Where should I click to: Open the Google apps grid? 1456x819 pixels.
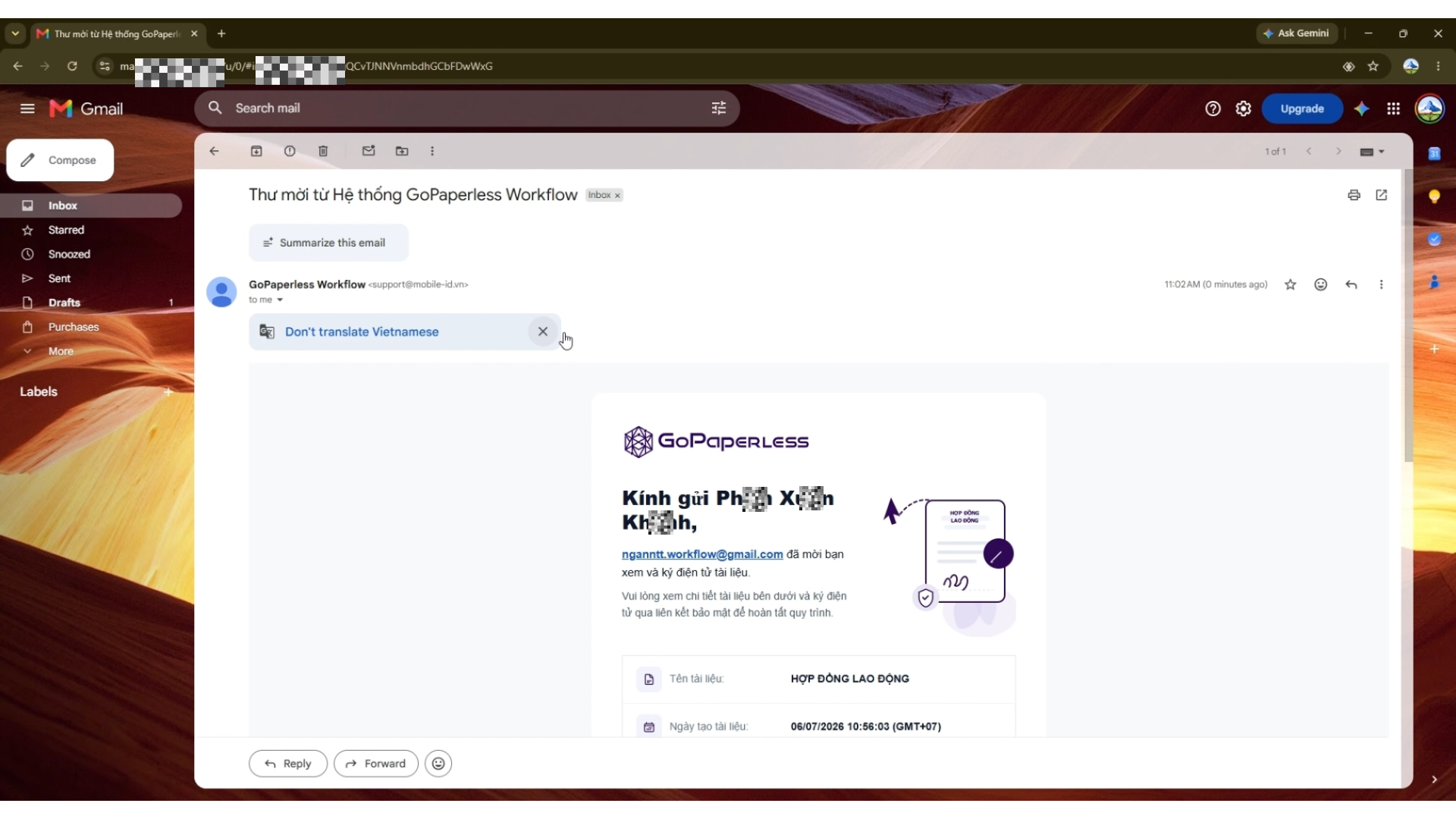click(x=1393, y=108)
